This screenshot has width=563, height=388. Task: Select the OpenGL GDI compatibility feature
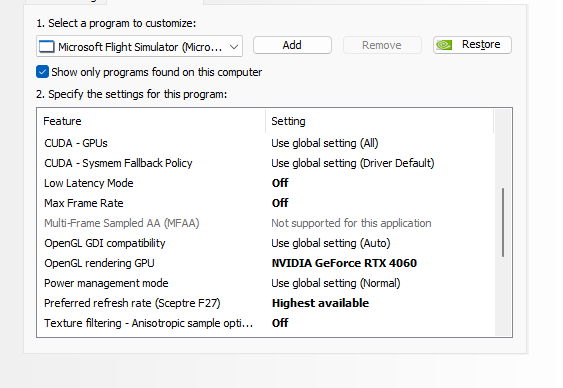point(105,243)
